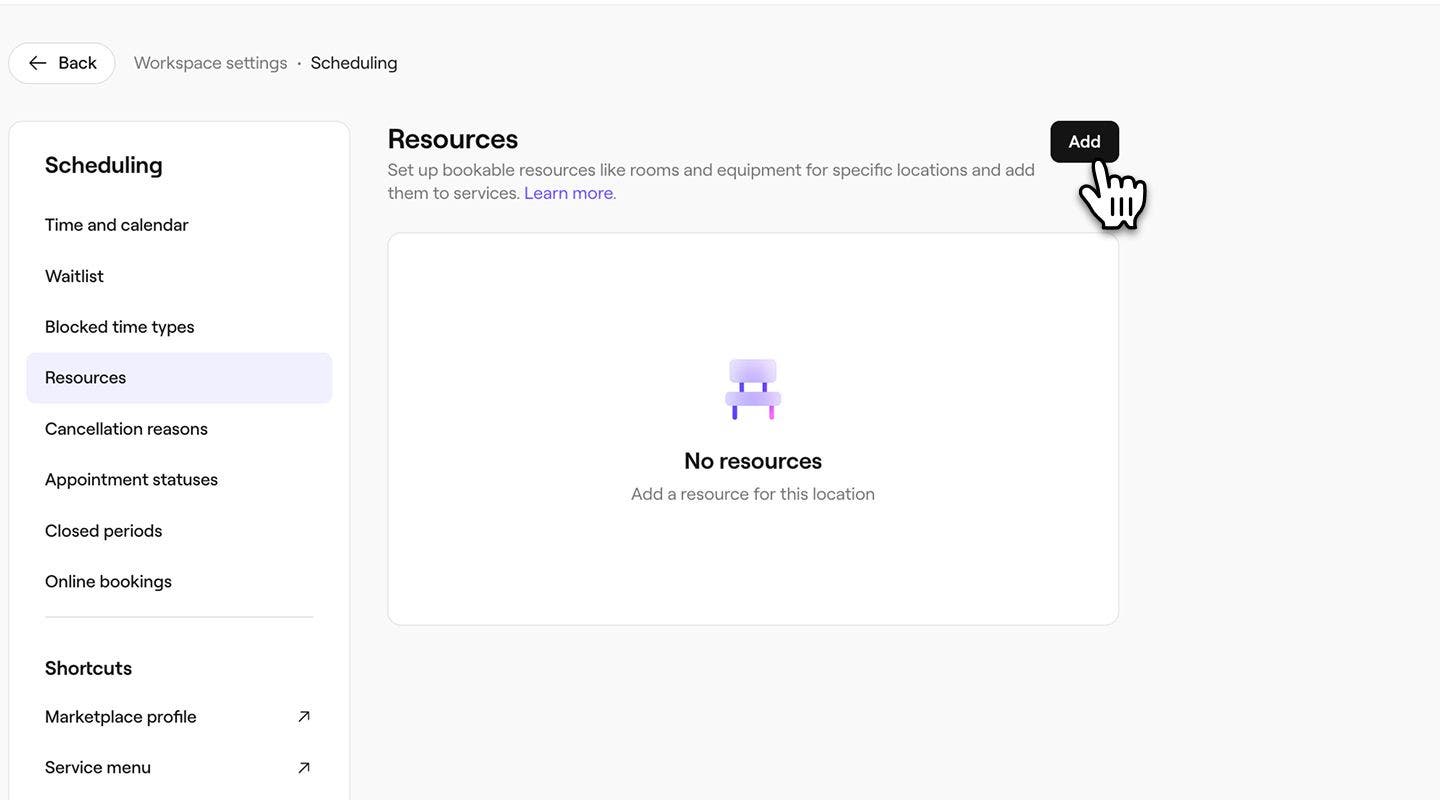Open the Service menu shortcut
Screen dimensions: 1440x800
(179, 768)
